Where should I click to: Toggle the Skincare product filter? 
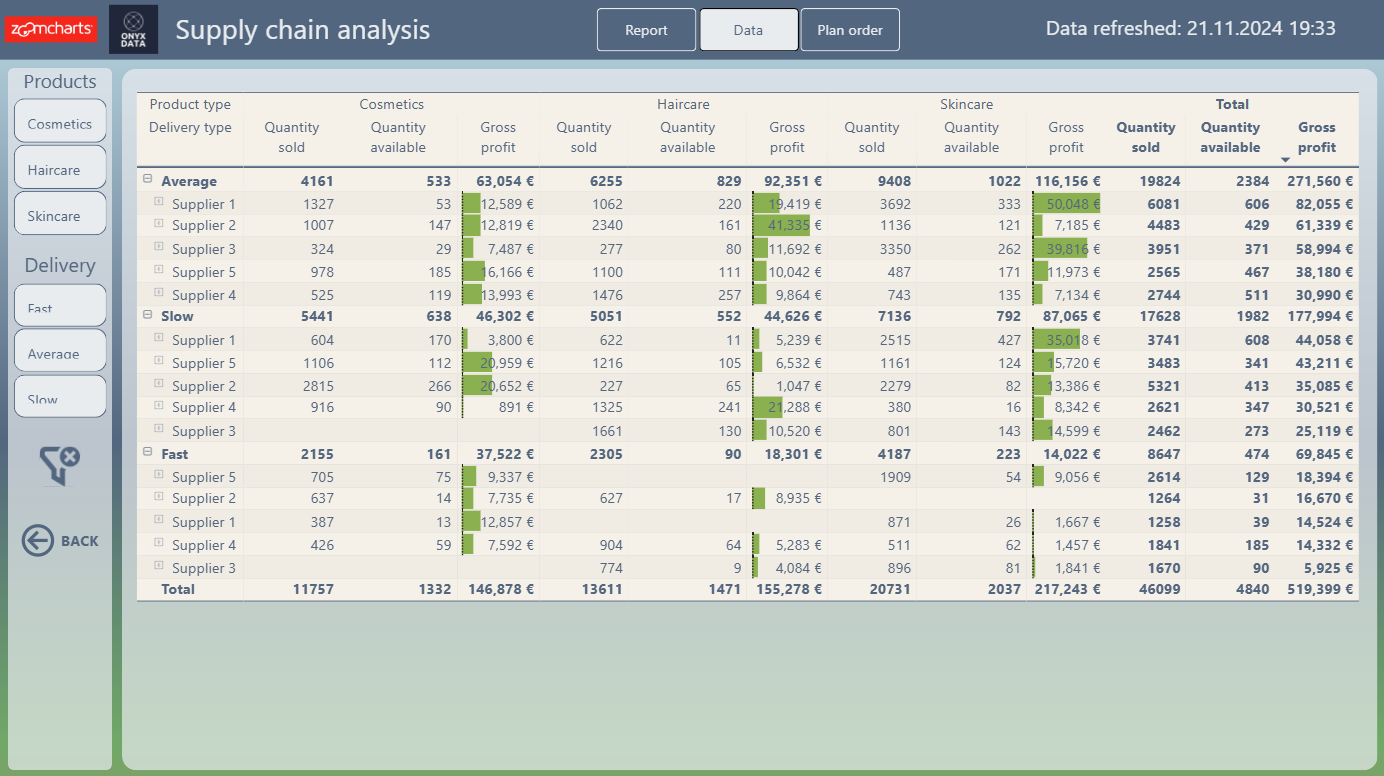(60, 213)
